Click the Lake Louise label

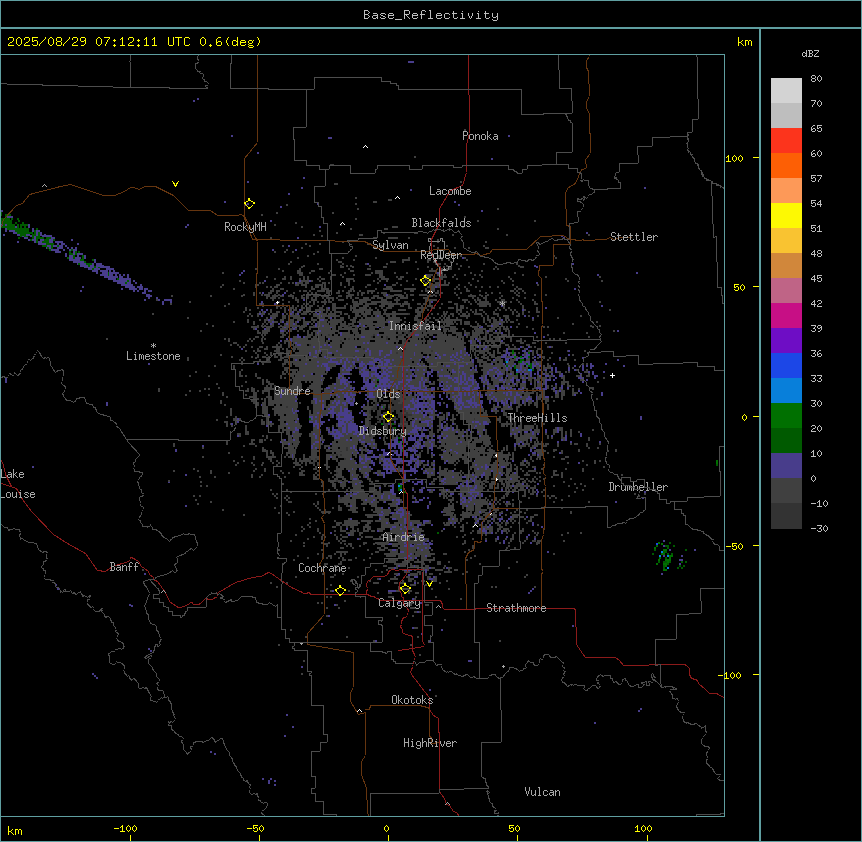coord(18,484)
